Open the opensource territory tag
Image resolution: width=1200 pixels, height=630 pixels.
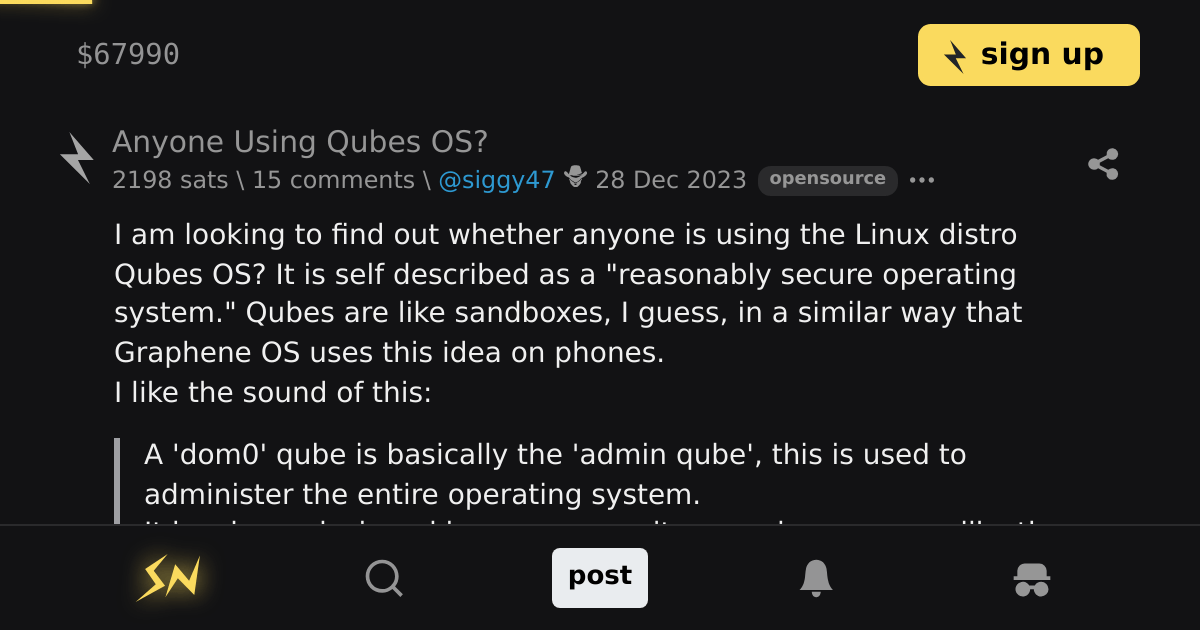tap(828, 180)
